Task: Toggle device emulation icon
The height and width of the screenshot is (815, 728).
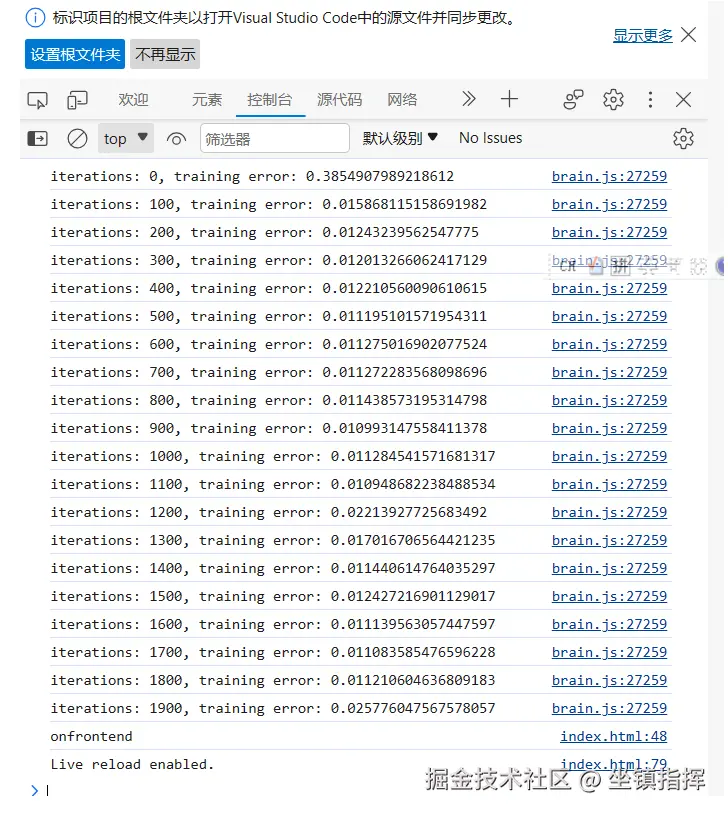Action: (x=77, y=99)
